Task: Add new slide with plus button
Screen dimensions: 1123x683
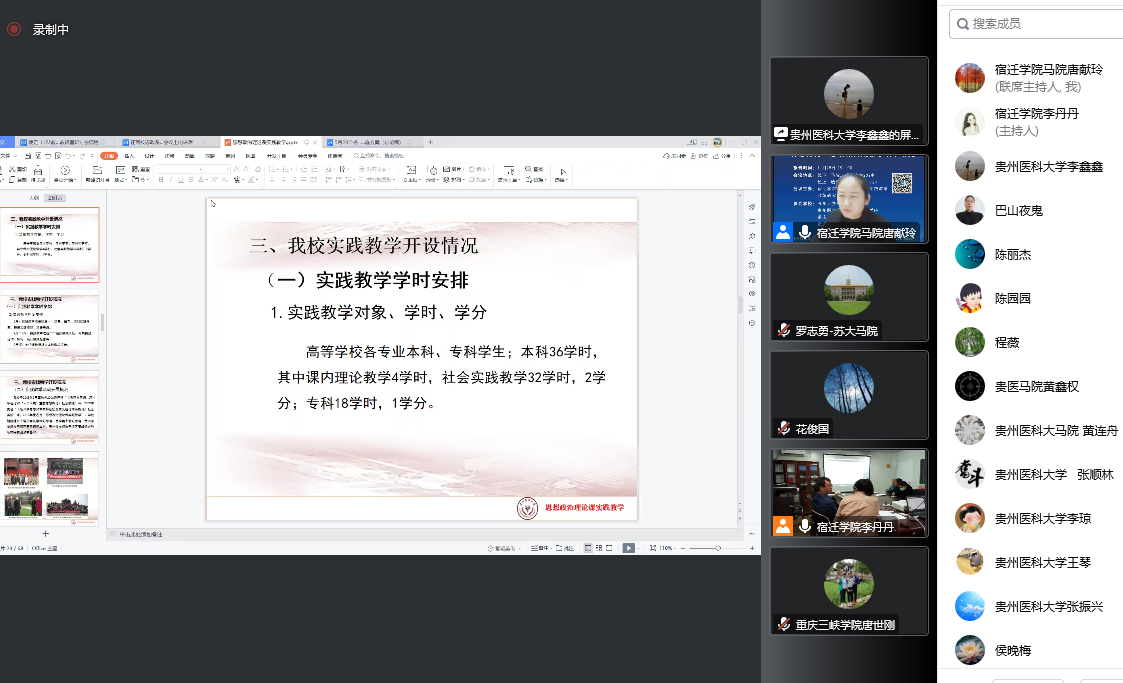Action: (x=45, y=534)
